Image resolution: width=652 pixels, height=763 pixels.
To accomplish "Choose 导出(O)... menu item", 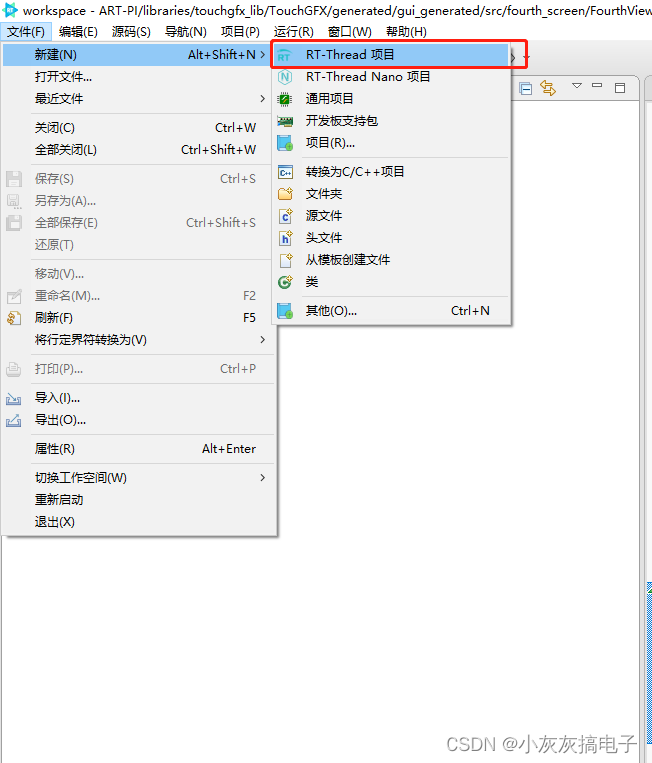I will pyautogui.click(x=138, y=420).
